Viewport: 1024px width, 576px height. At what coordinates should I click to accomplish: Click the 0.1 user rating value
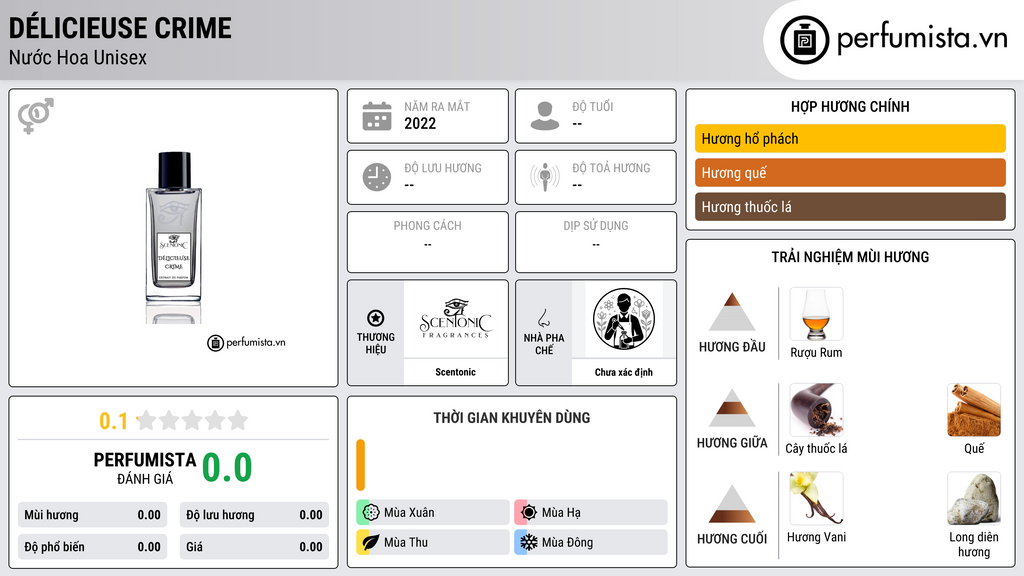(x=113, y=421)
